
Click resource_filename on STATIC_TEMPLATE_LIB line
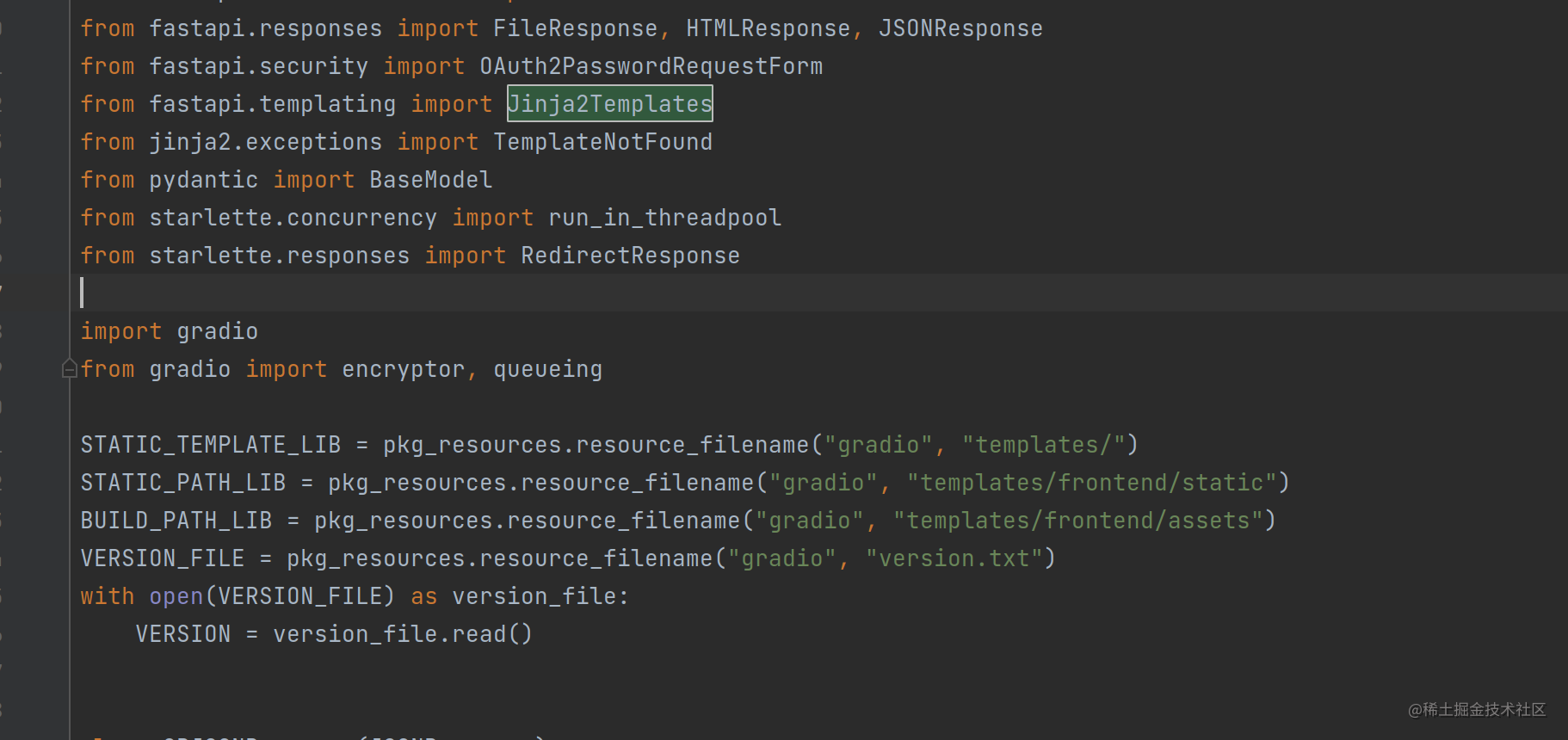coord(693,445)
